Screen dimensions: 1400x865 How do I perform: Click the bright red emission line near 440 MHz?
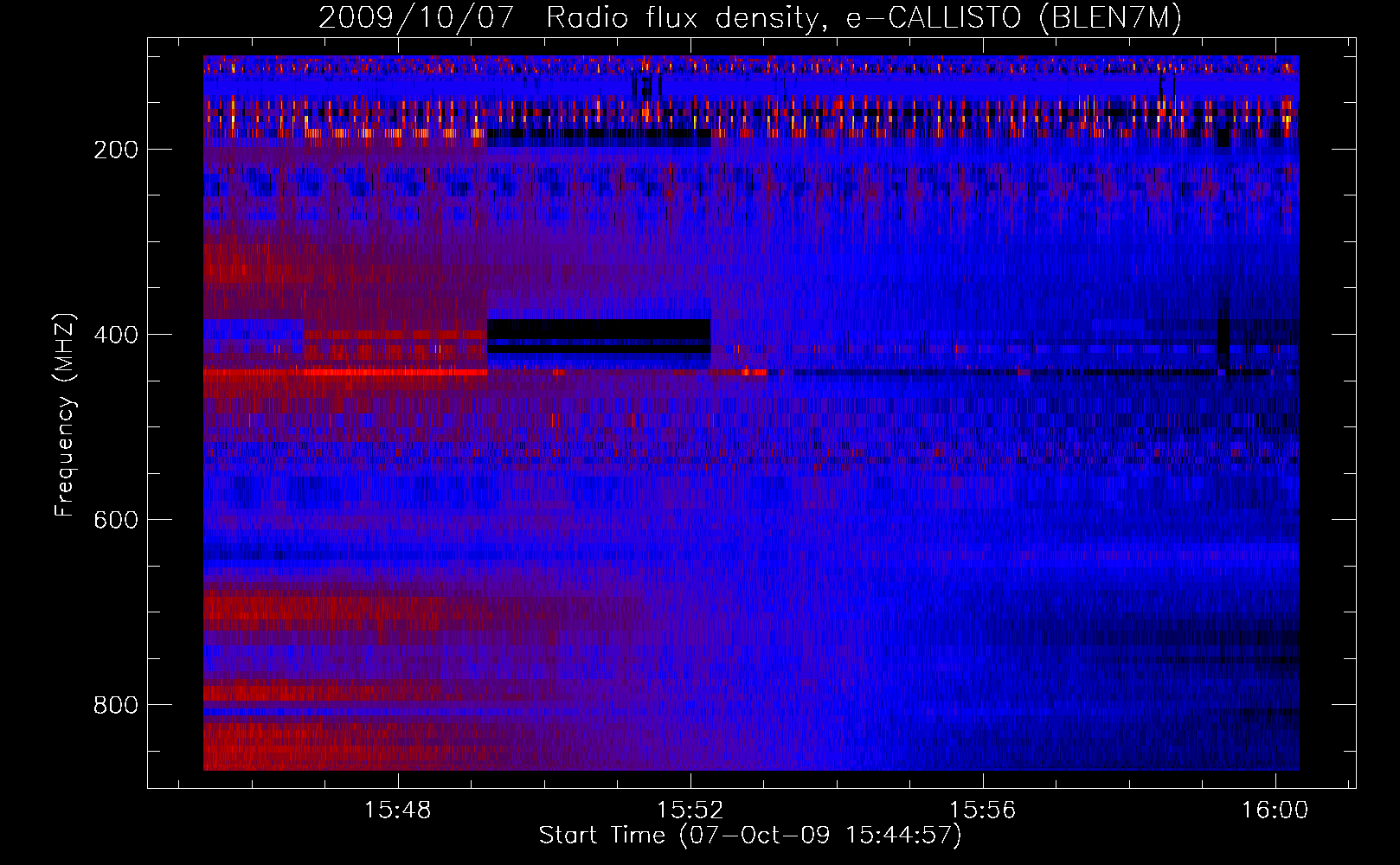pyautogui.click(x=346, y=372)
